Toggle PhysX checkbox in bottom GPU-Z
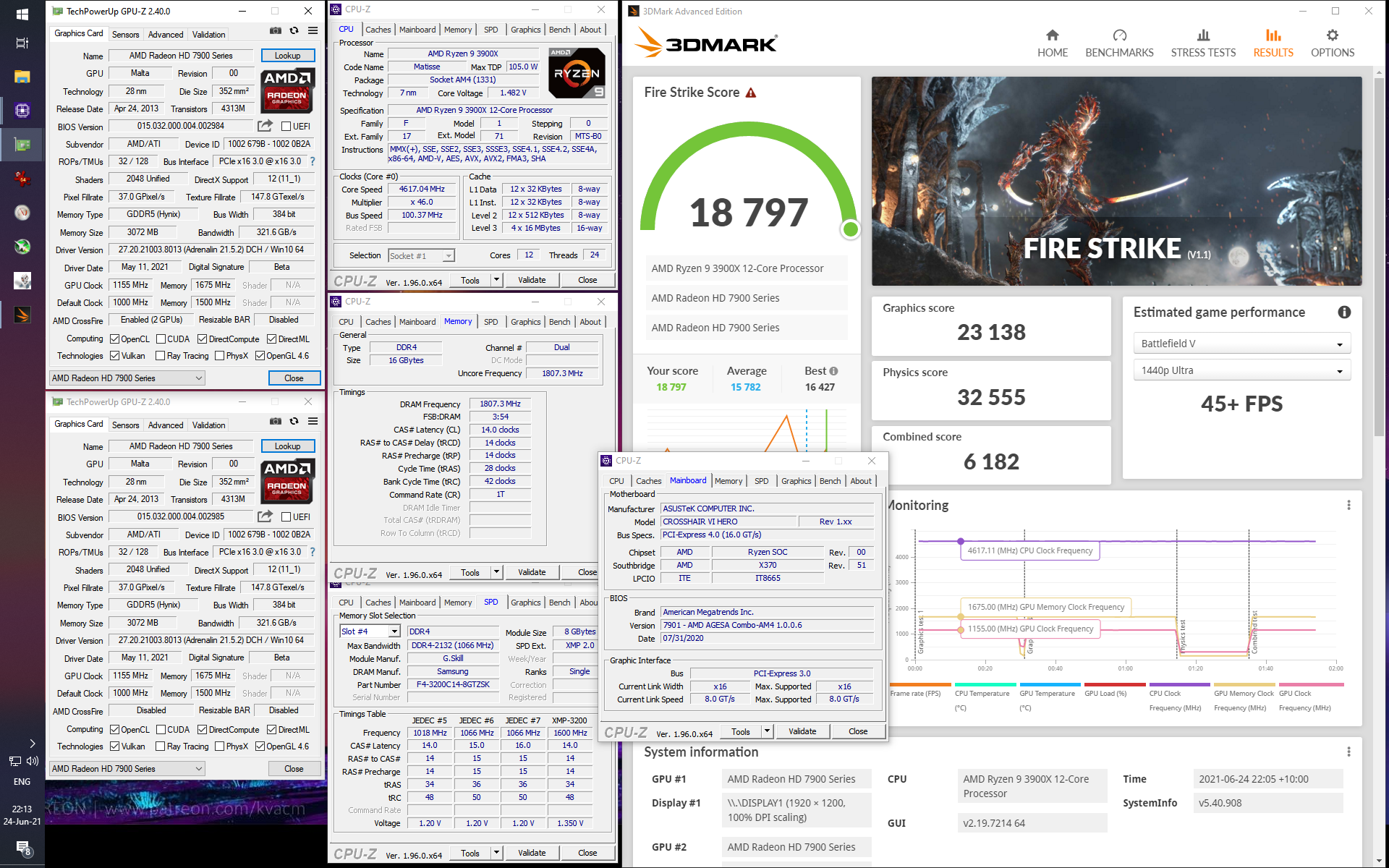Viewport: 1389px width, 868px height. (x=220, y=746)
